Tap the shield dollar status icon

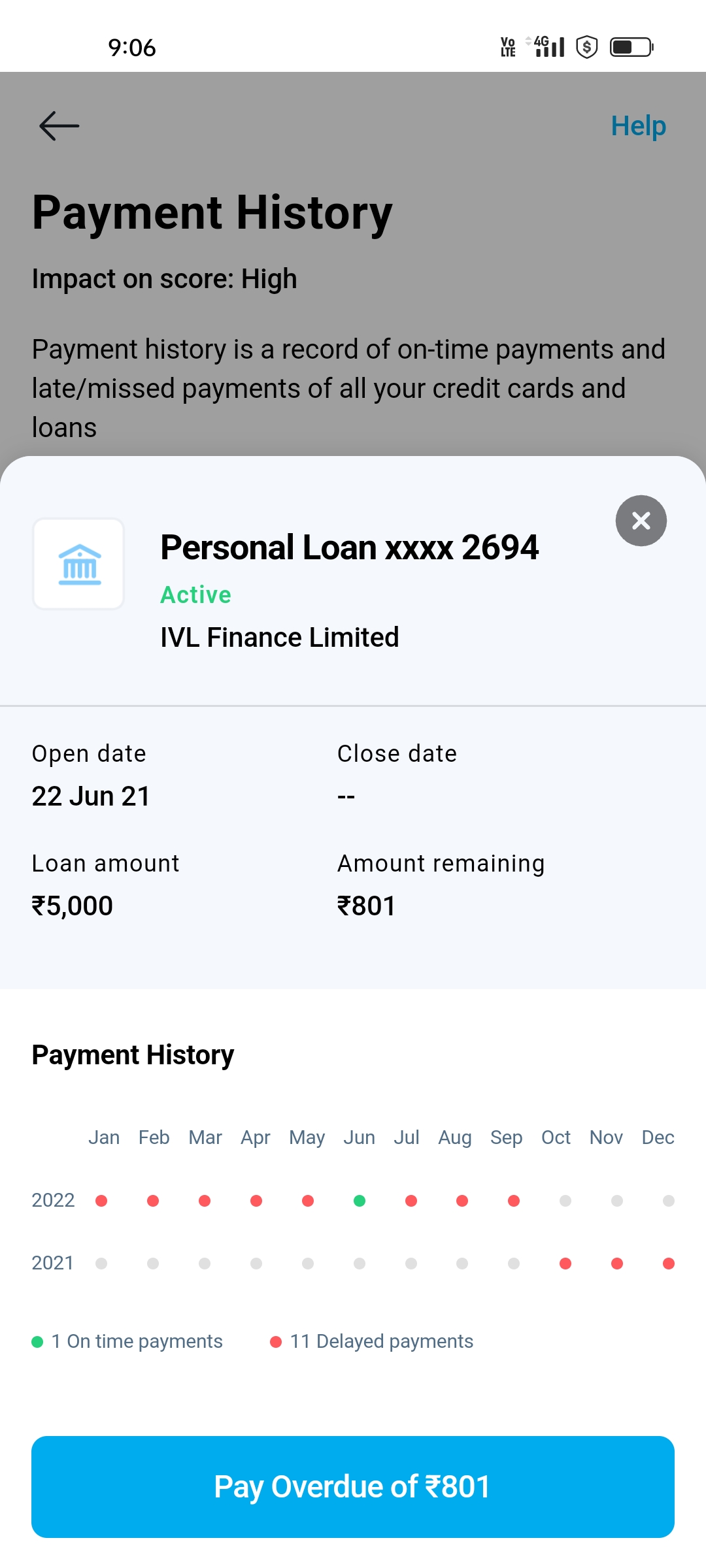(x=587, y=47)
